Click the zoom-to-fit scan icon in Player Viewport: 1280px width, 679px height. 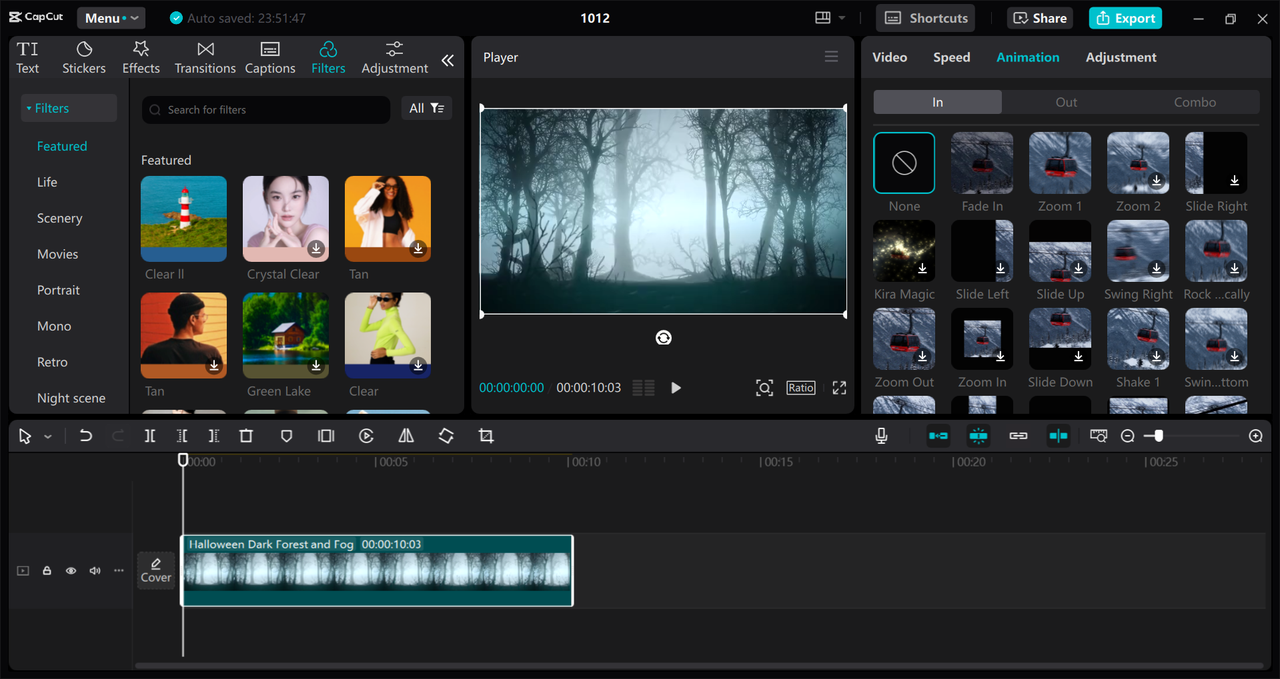coord(764,388)
